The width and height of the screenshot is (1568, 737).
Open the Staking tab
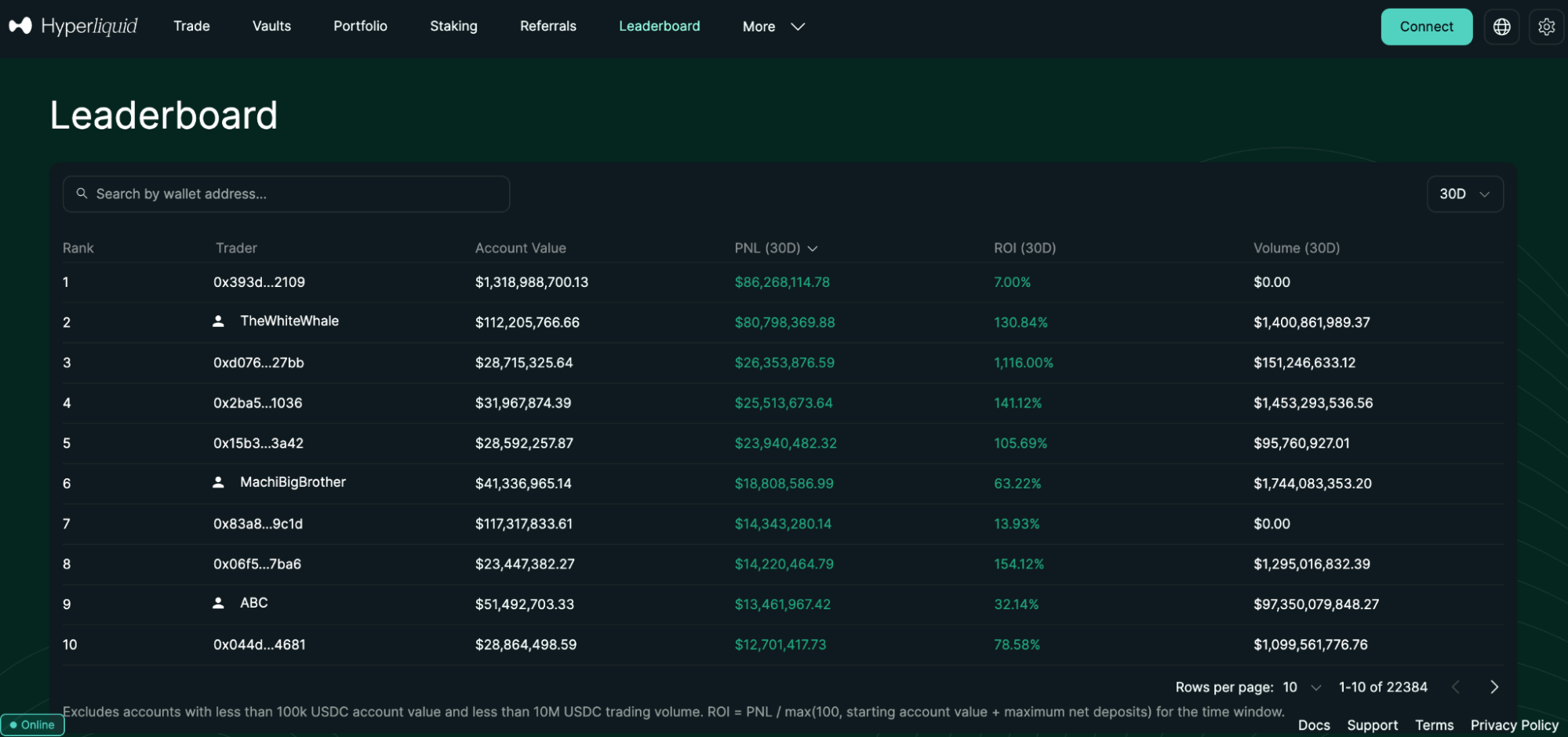pos(453,26)
